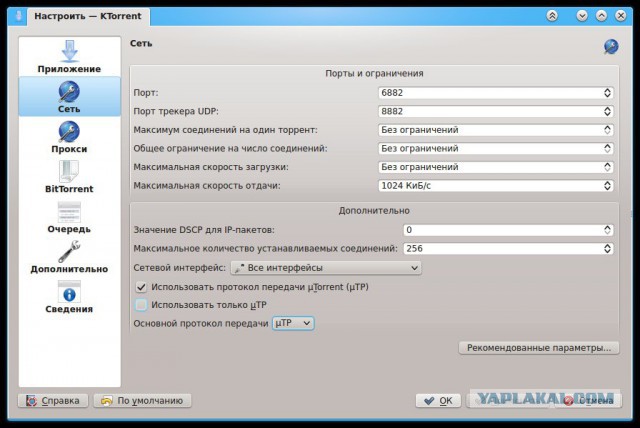Image resolution: width=640 pixels, height=428 pixels.
Task: Open the Очередь queue settings page
Action: click(69, 217)
